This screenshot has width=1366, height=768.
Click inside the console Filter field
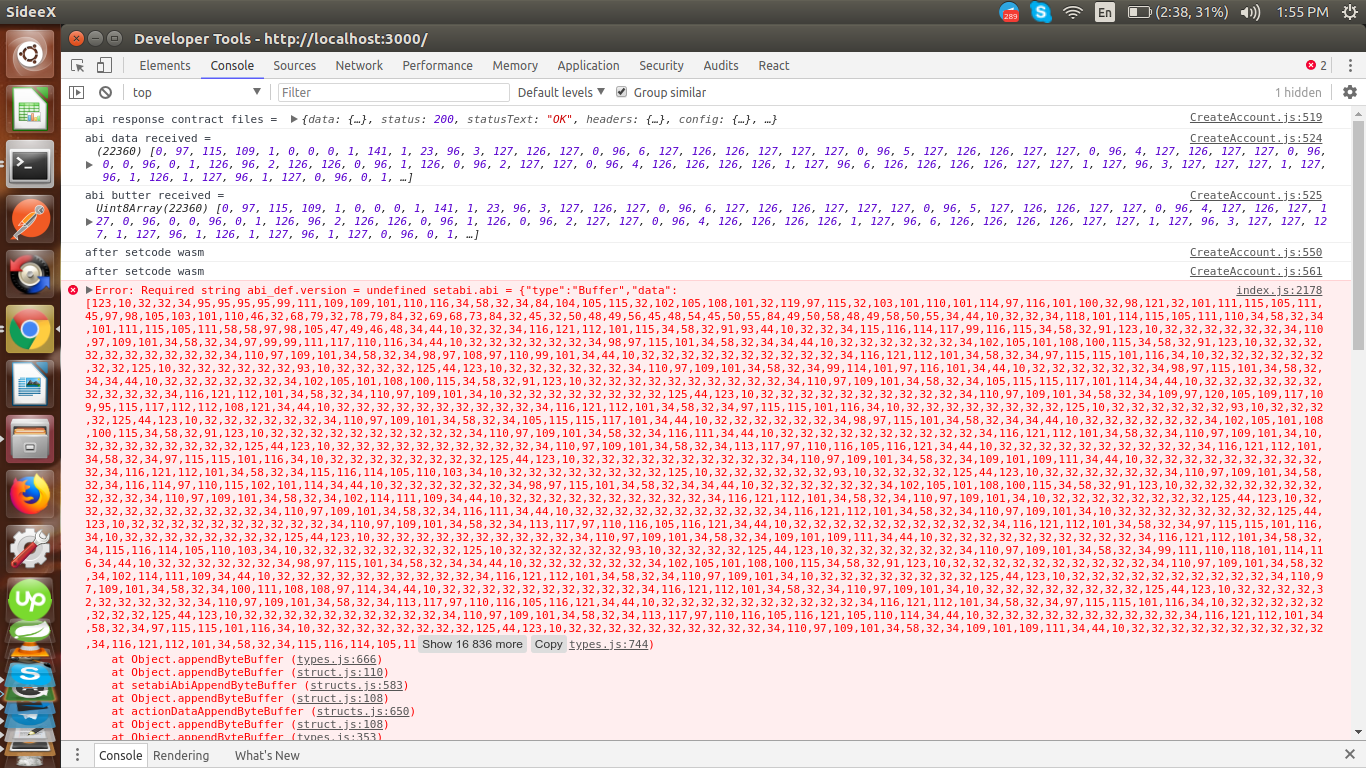coord(390,92)
